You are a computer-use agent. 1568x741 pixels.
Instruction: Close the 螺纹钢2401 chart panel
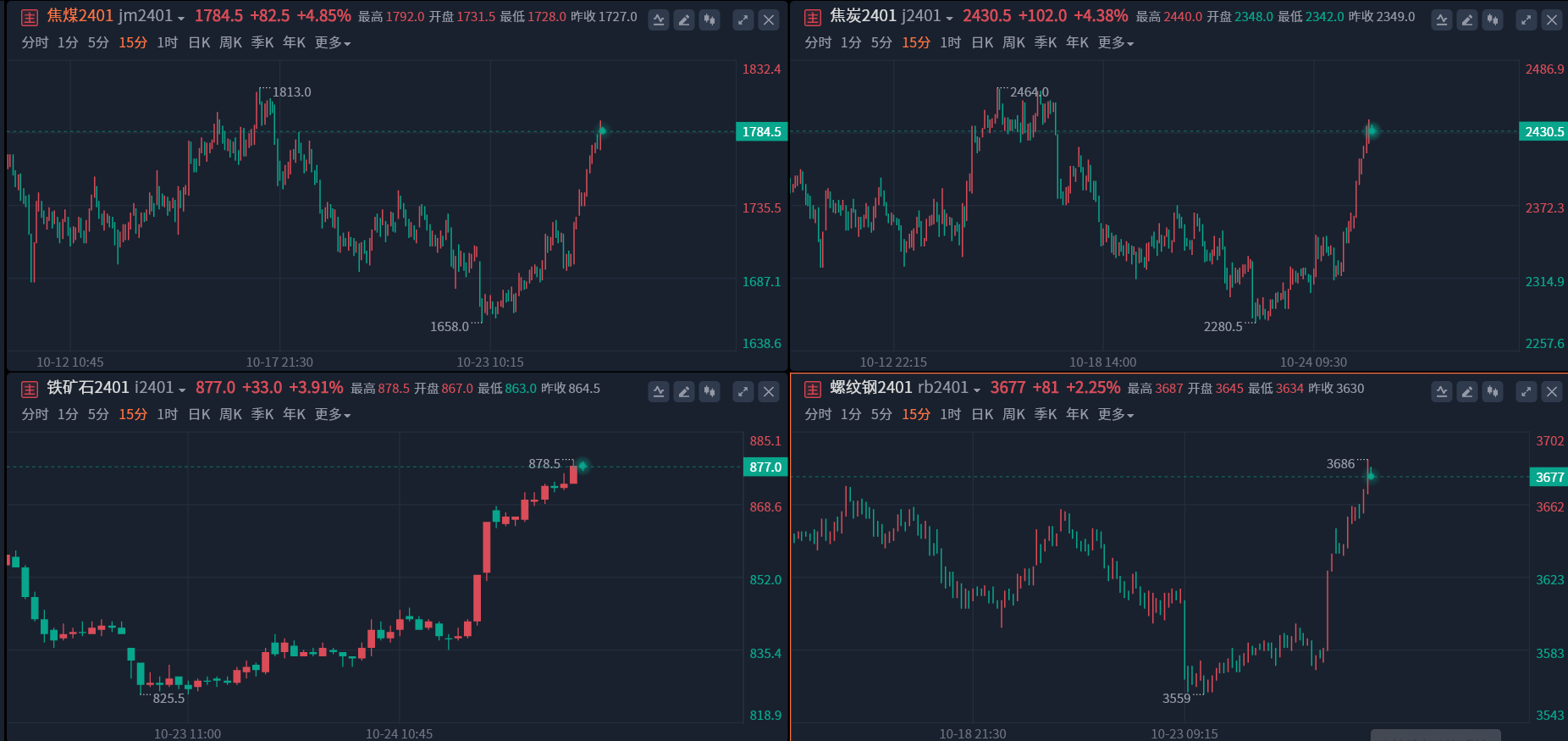[x=1552, y=391]
